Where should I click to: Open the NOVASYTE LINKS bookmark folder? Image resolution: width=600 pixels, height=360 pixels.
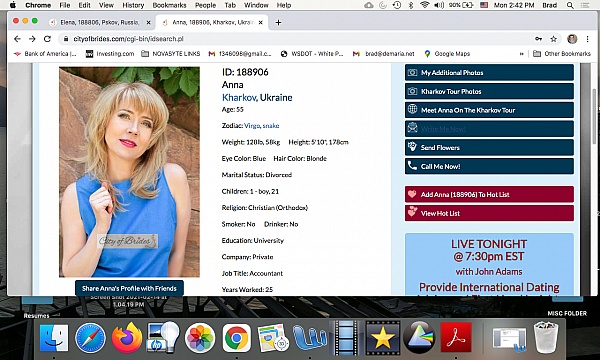(x=171, y=54)
